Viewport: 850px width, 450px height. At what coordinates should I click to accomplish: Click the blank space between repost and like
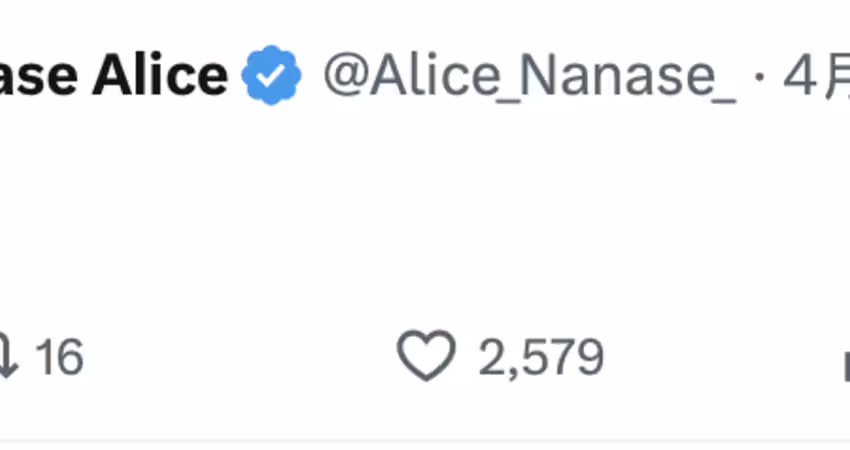tap(240, 357)
